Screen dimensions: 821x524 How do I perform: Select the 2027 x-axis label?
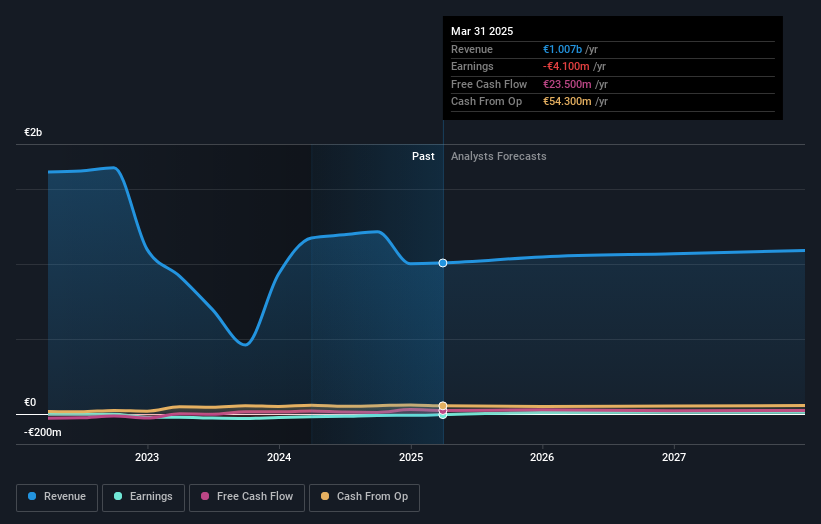674,457
